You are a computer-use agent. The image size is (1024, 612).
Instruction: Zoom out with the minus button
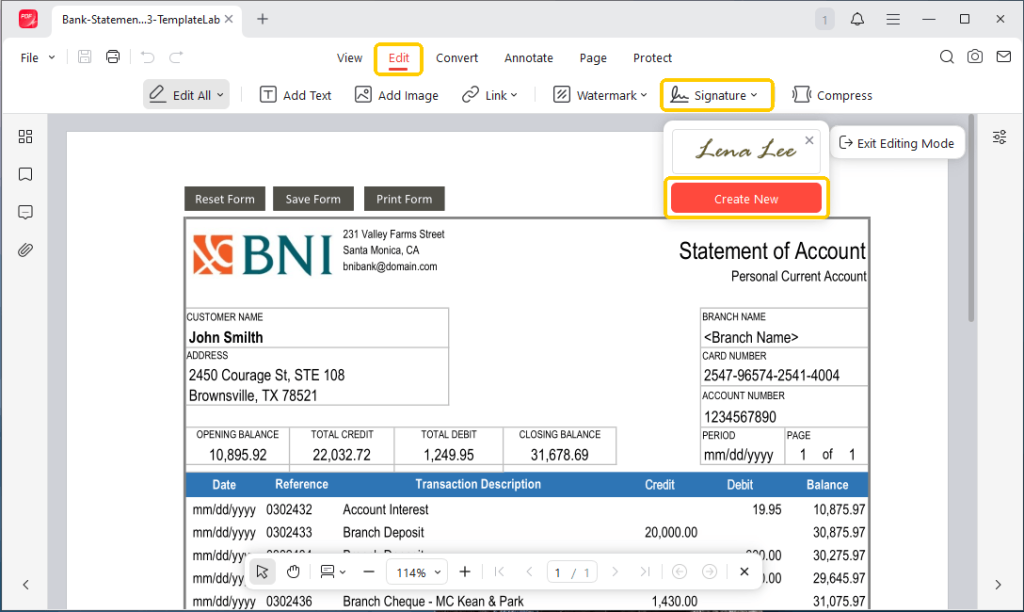click(x=369, y=572)
